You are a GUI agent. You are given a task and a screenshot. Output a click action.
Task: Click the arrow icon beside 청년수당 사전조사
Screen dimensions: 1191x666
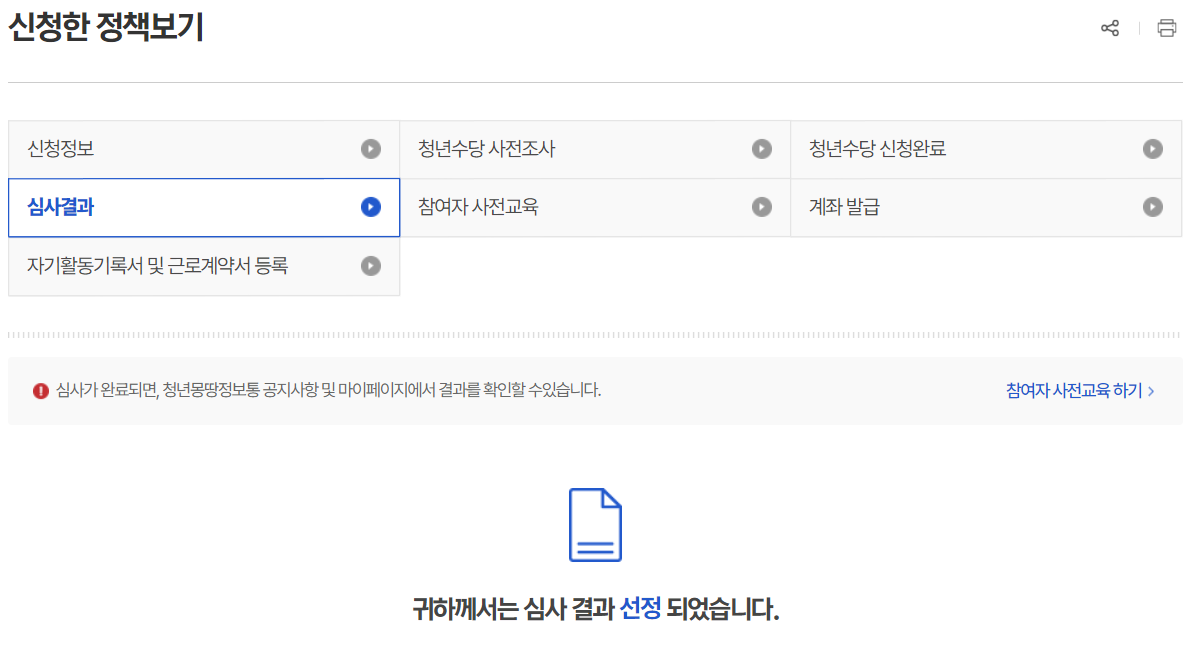(763, 148)
